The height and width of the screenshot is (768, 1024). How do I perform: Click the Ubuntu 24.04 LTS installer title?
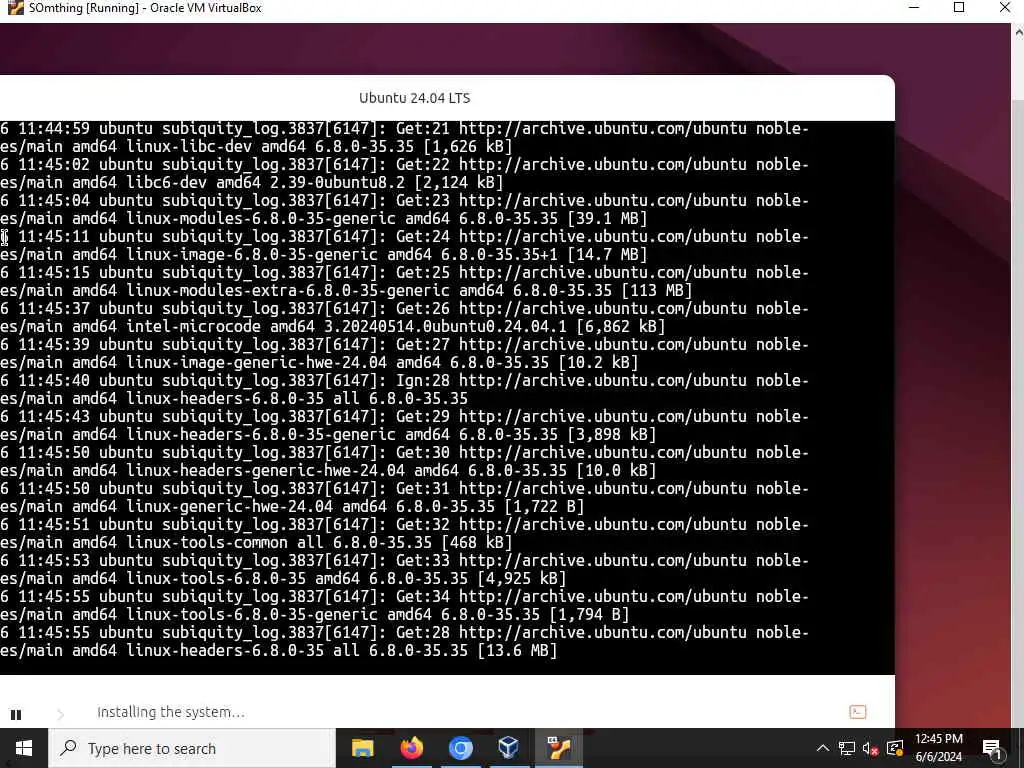click(x=415, y=98)
